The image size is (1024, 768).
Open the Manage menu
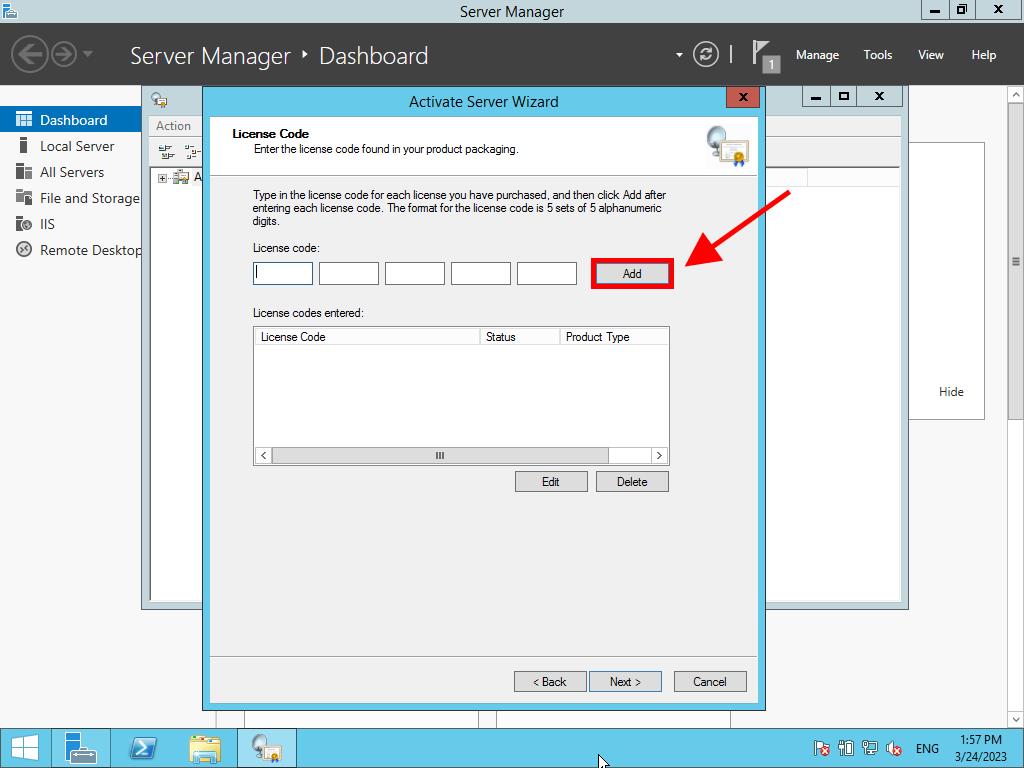tap(817, 55)
